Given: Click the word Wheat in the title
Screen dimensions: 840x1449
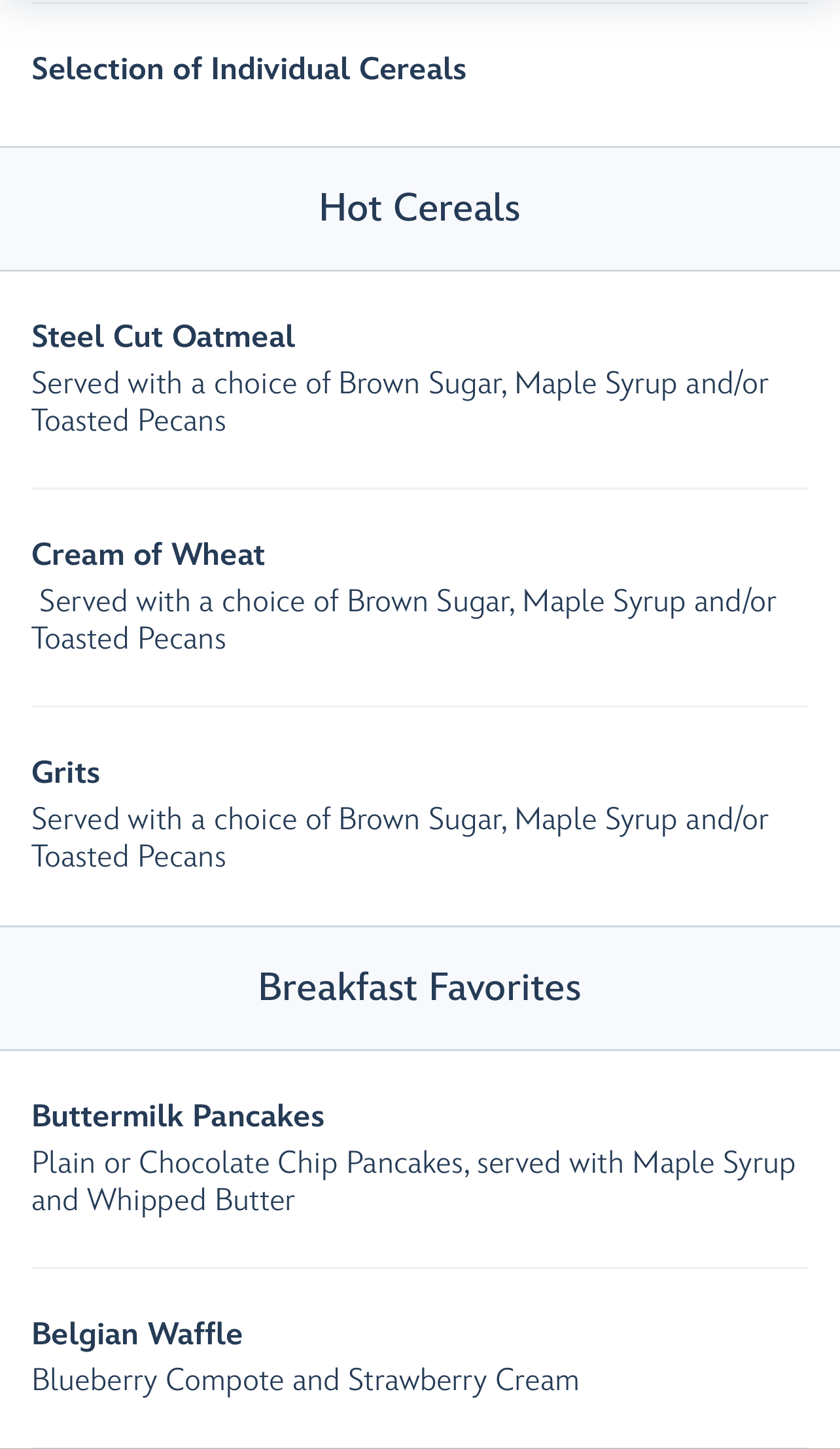Looking at the screenshot, I should pyautogui.click(x=218, y=554).
